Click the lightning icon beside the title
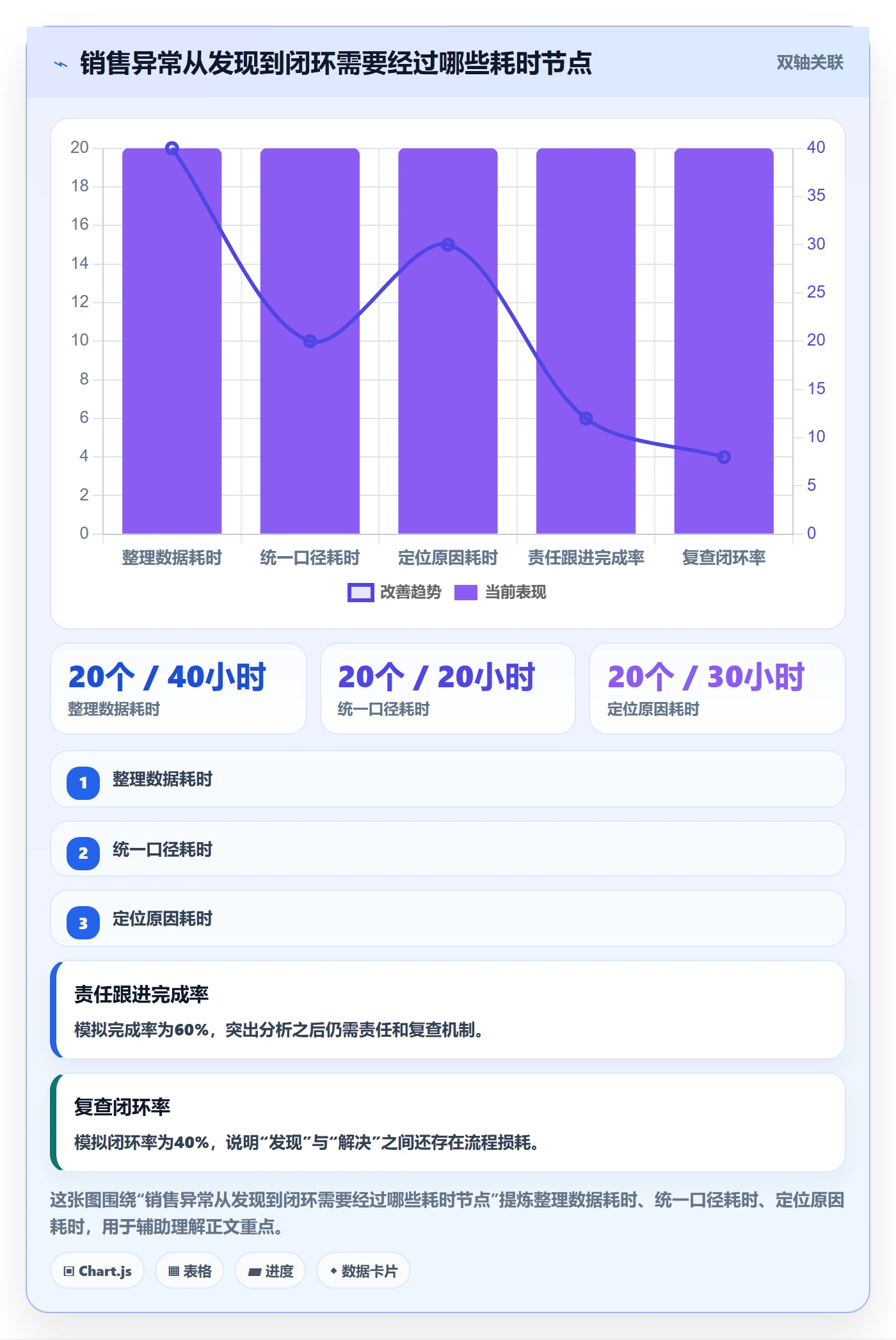 coord(61,64)
